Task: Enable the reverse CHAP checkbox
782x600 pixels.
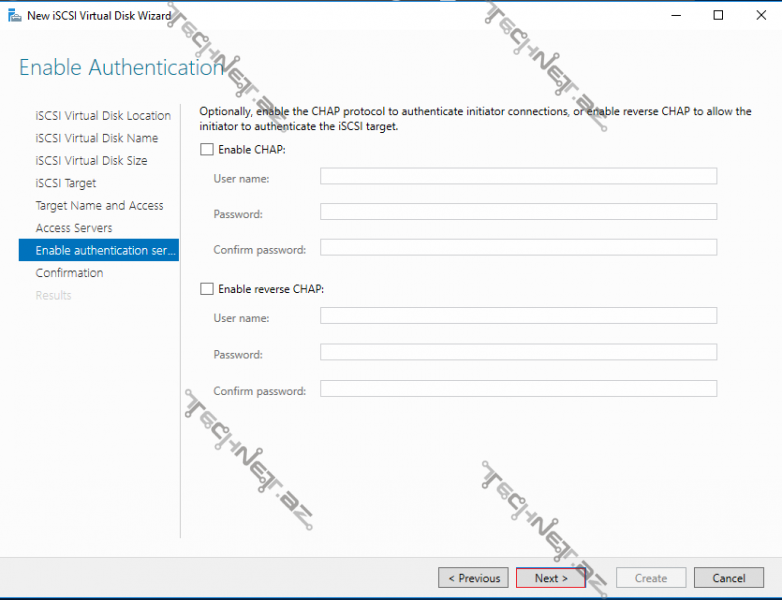Action: pos(207,289)
